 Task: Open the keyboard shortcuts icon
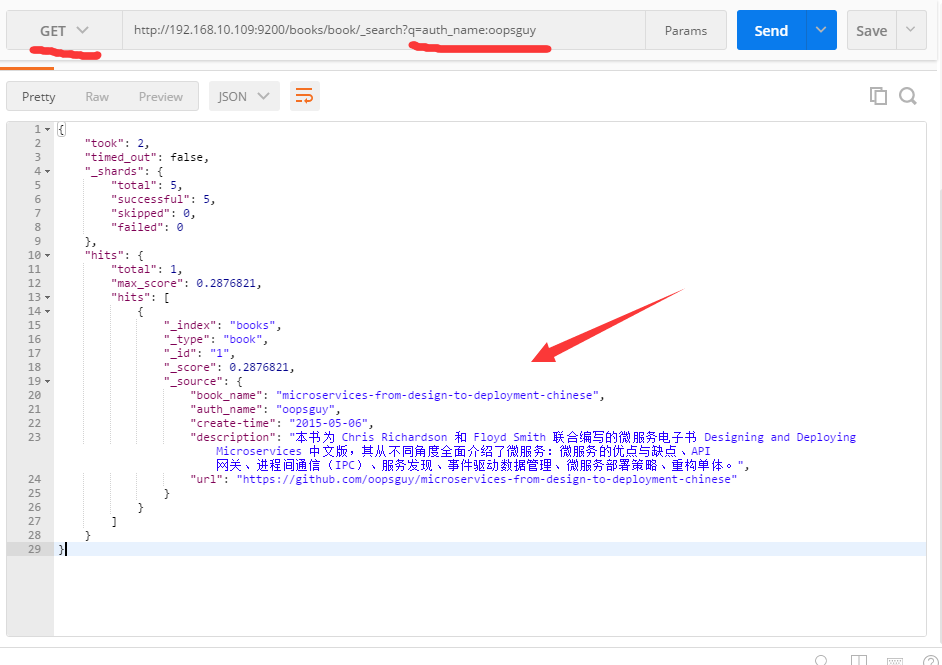pyautogui.click(x=894, y=661)
